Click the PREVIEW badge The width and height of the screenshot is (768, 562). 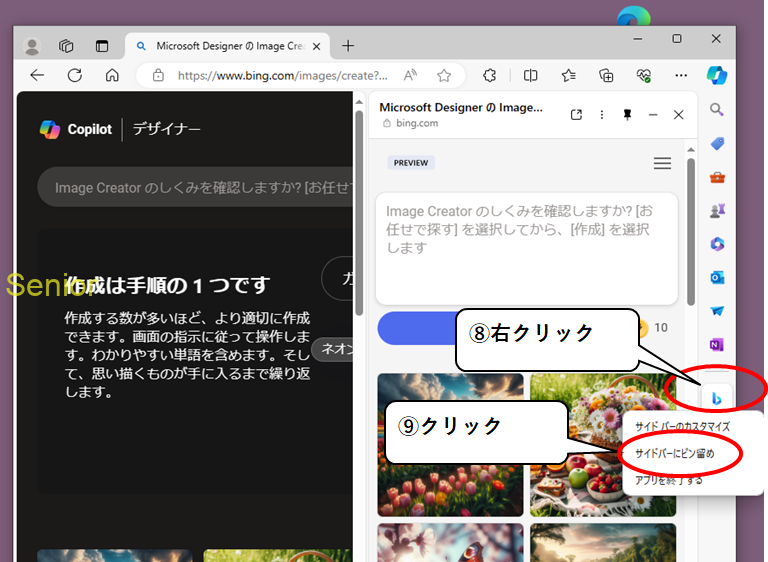tap(411, 163)
